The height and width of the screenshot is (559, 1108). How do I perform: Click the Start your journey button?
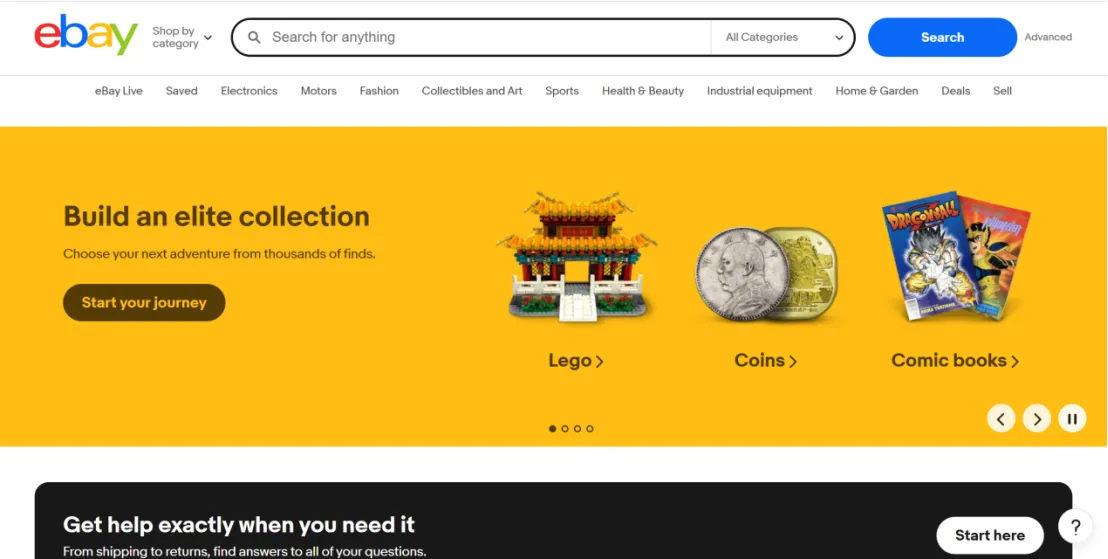pyautogui.click(x=144, y=302)
